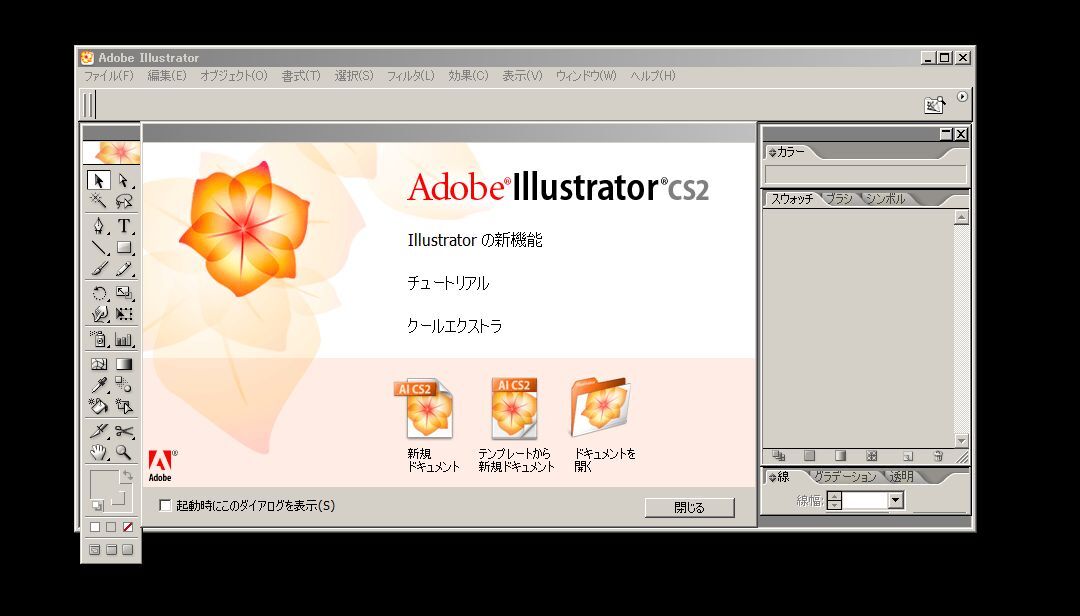This screenshot has height=616, width=1080.
Task: Click Go to Bridge icon in control bar
Action: (x=934, y=105)
